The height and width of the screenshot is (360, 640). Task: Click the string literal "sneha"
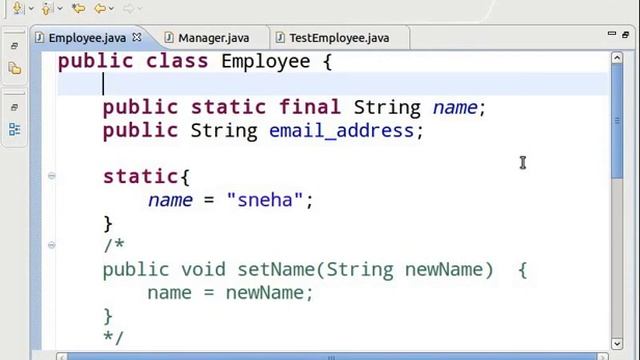[x=265, y=200]
